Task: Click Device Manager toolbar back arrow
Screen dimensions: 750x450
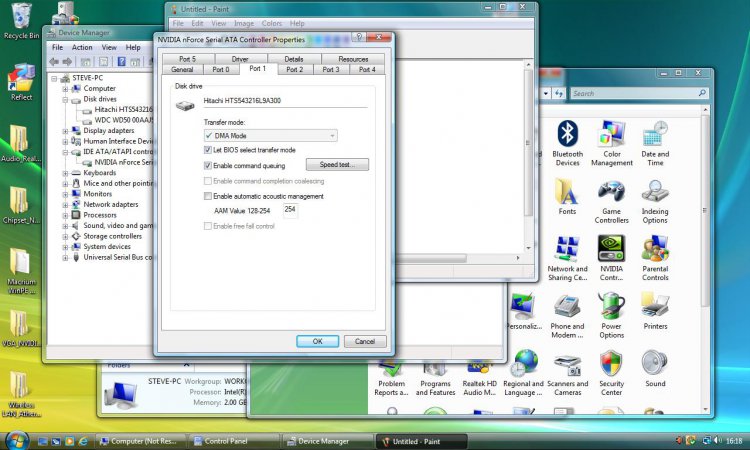Action: coord(54,62)
